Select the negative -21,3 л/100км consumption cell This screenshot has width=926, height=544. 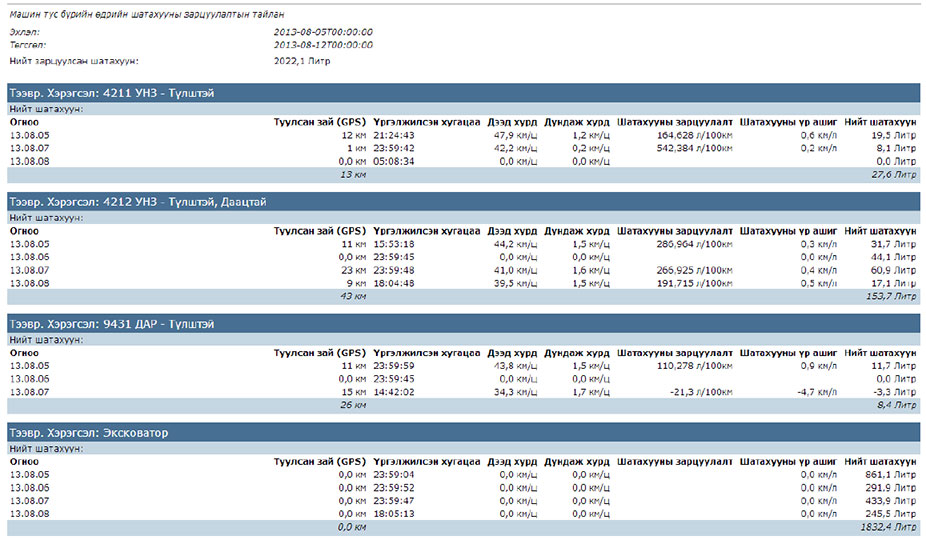[x=700, y=392]
